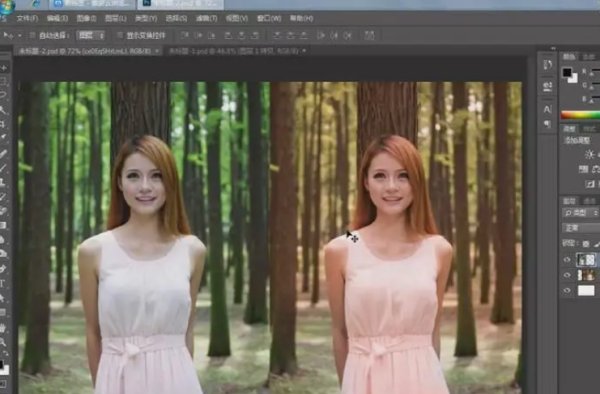Select the Zoom tool

[4, 342]
